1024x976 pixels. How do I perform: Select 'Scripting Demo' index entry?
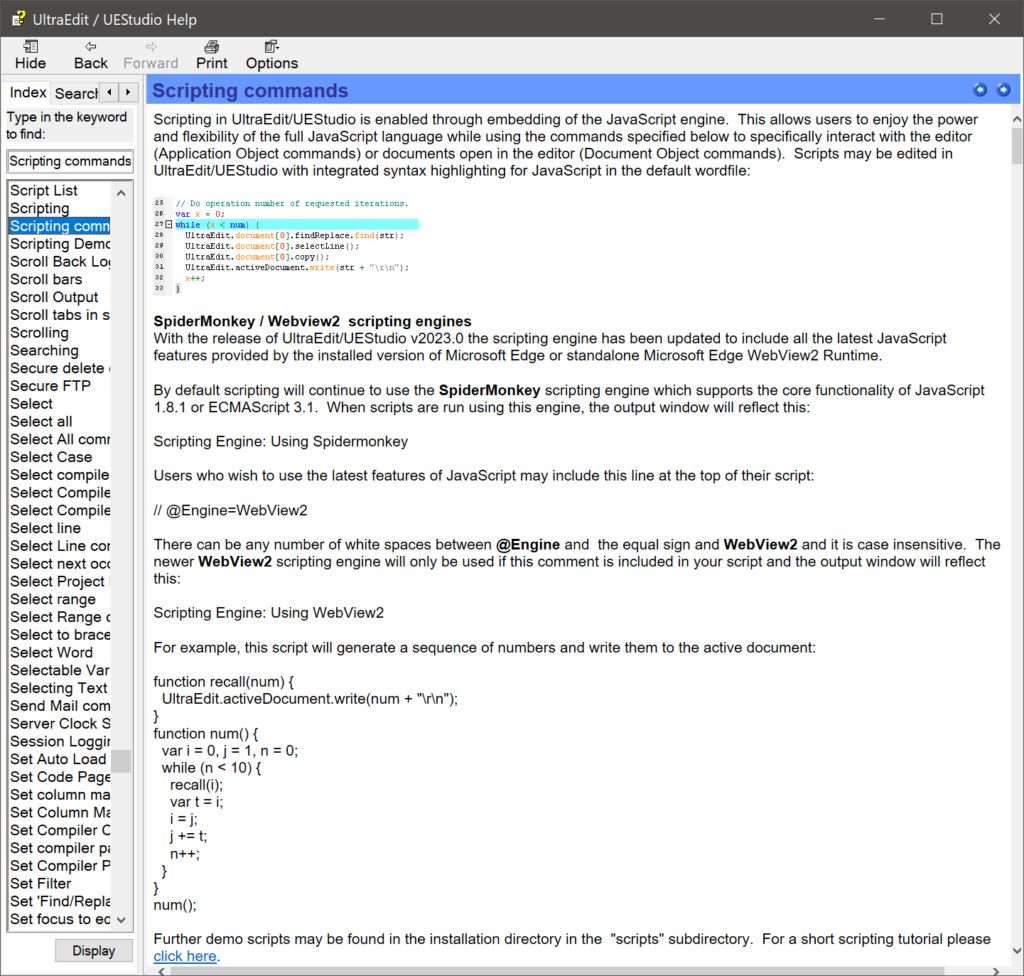pos(59,244)
